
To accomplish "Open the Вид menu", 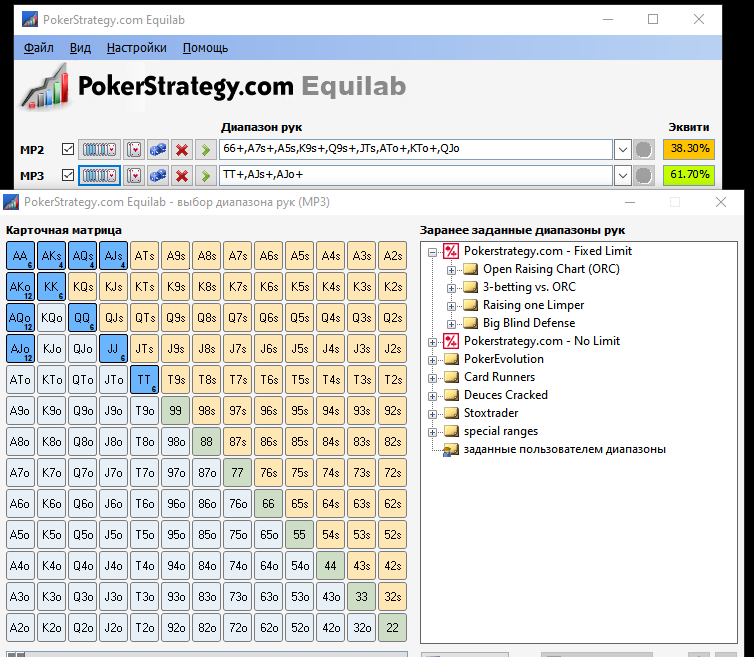I will click(x=80, y=48).
